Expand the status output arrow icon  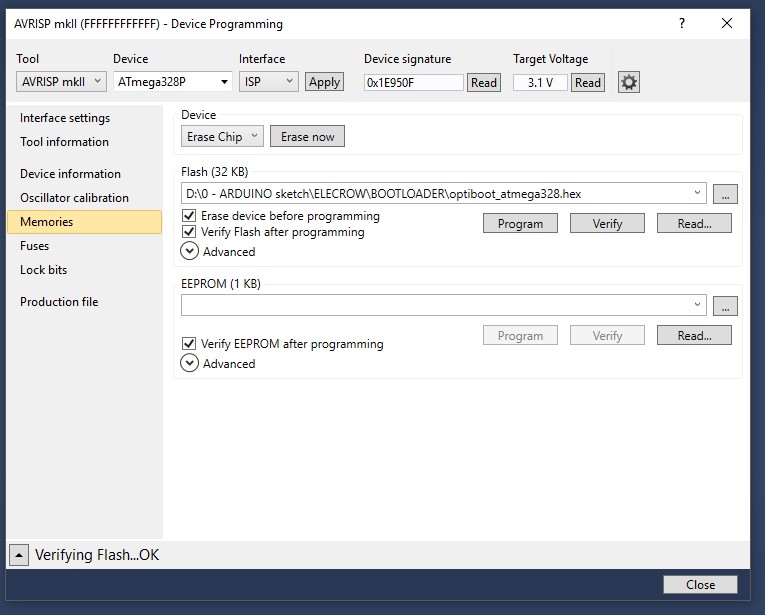[x=19, y=555]
